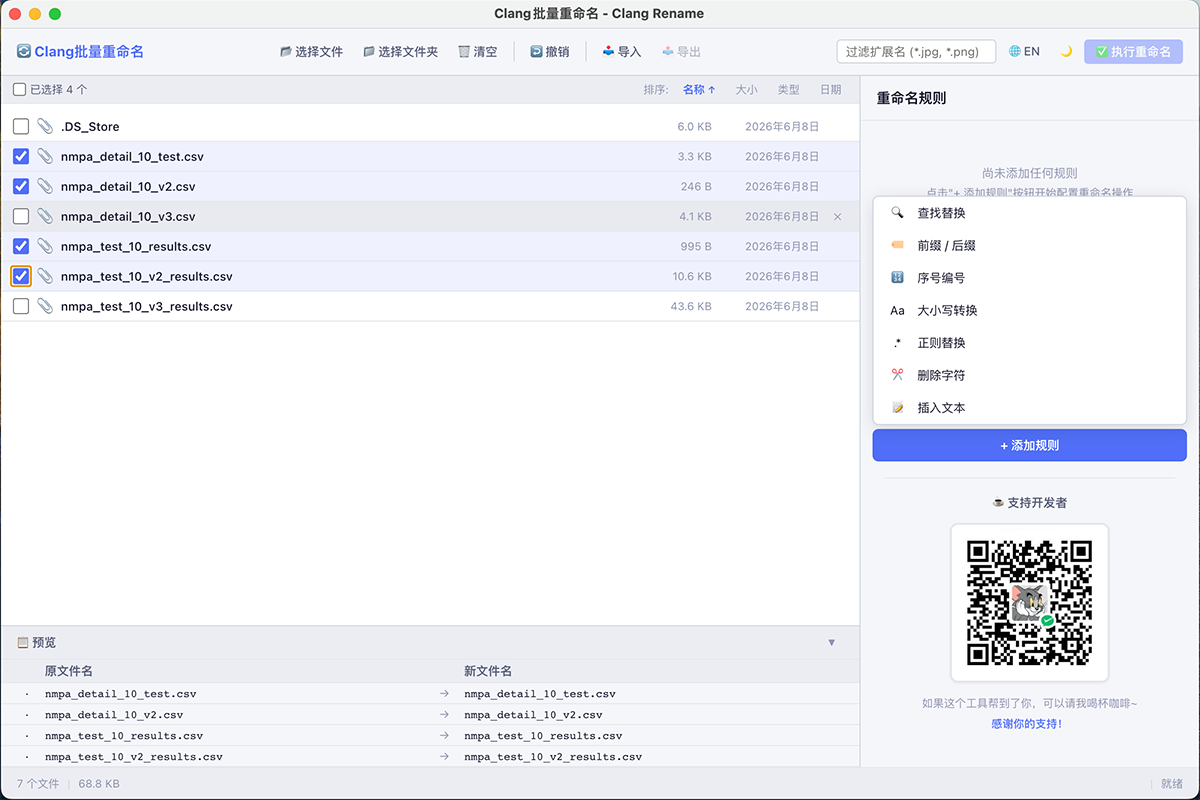Image resolution: width=1200 pixels, height=800 pixels.
Task: Choose 大小写转换 from the rule menu
Action: [1029, 310]
